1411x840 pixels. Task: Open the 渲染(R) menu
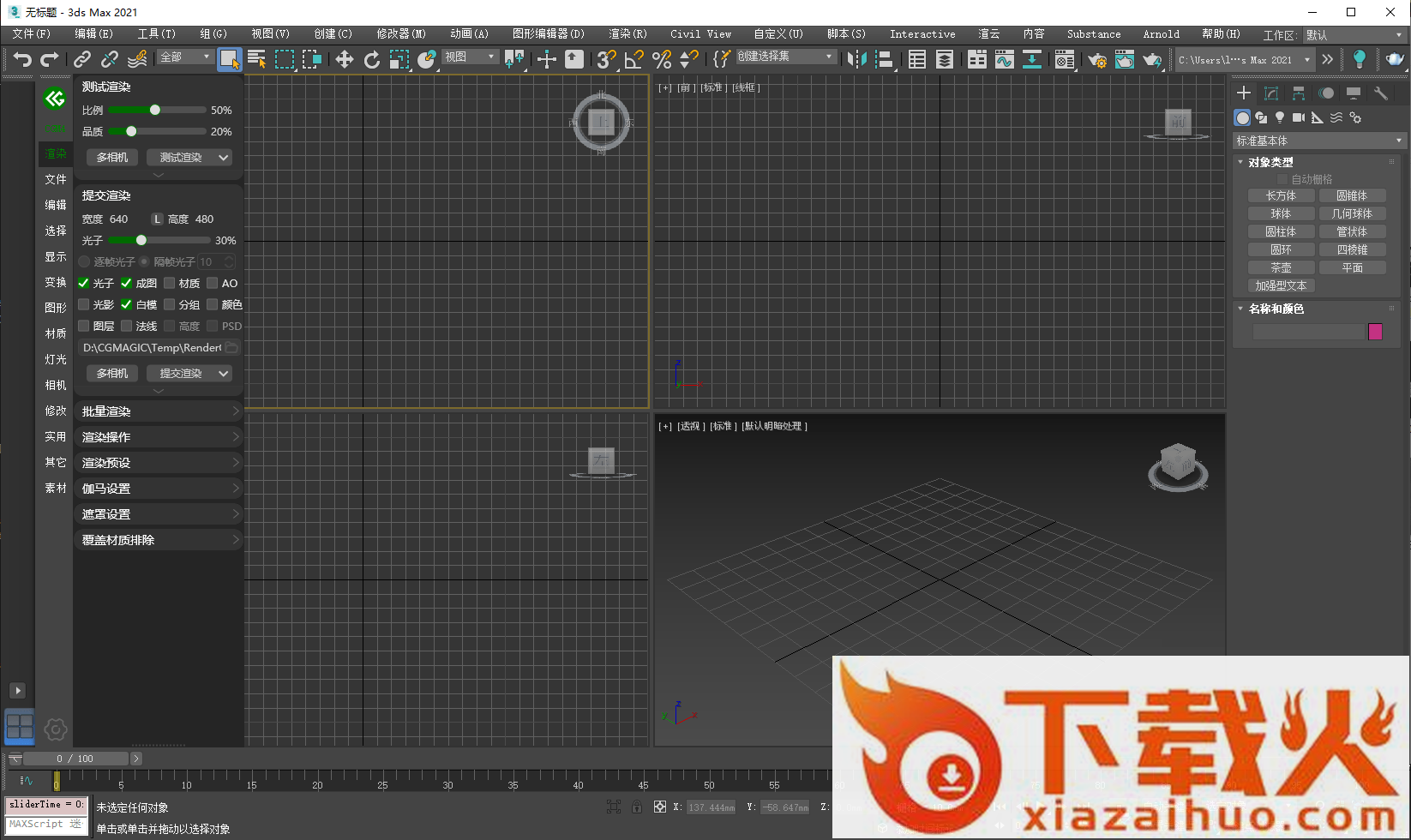627,34
